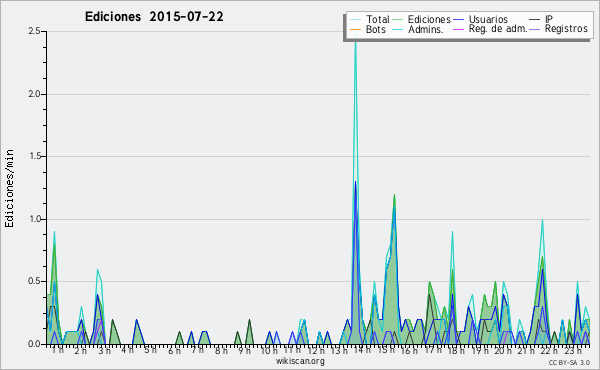
Task: Click the '3 h' x-axis label
Action: tap(104, 350)
